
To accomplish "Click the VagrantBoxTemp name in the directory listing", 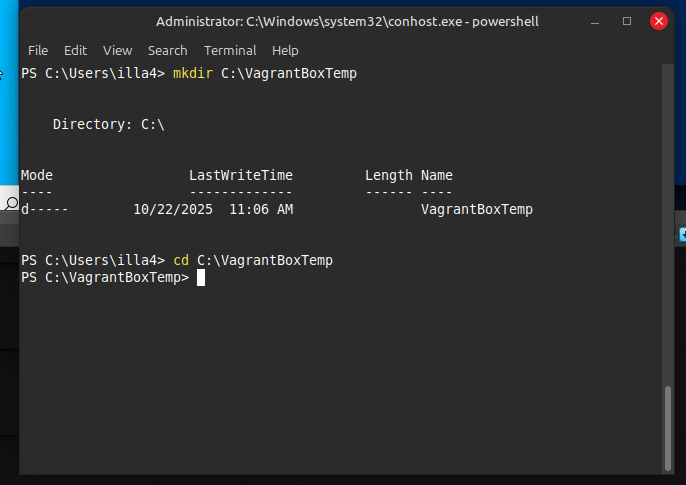I will 476,209.
